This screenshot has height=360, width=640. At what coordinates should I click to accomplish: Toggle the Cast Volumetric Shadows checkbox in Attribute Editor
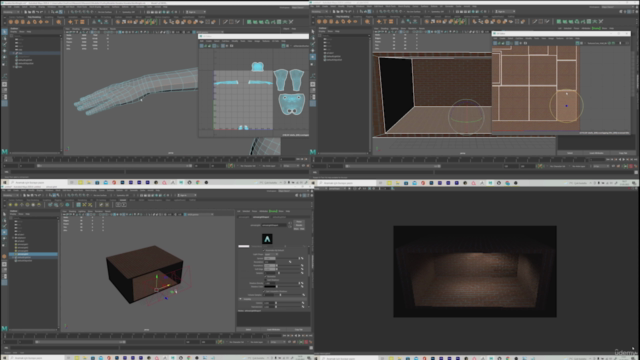[264, 291]
